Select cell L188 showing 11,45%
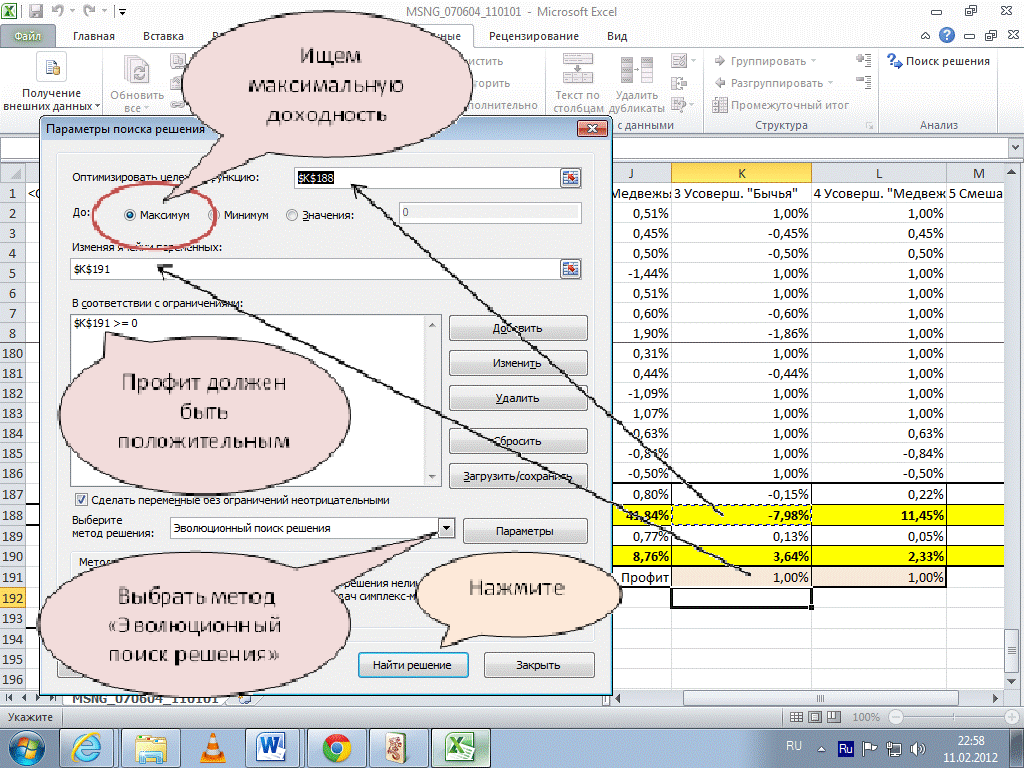 point(879,515)
